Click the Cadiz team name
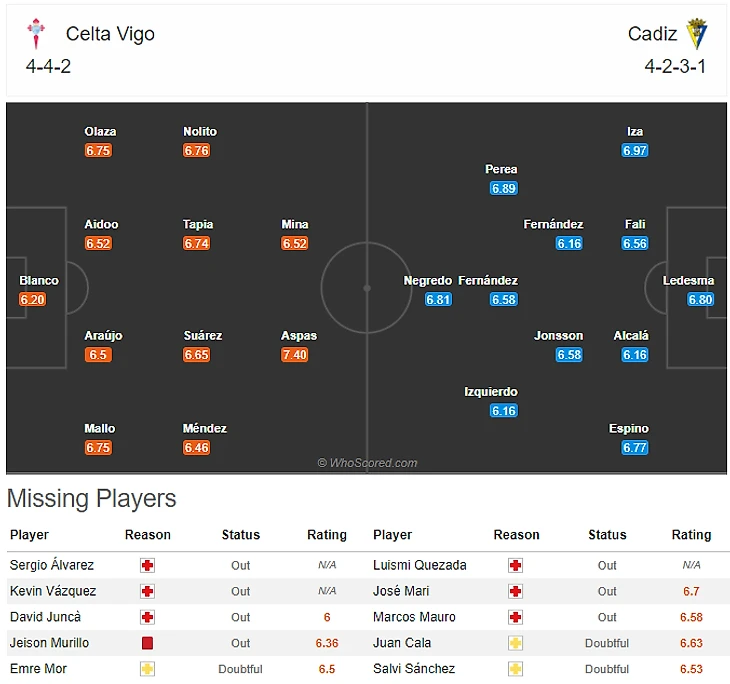Image resolution: width=730 pixels, height=684 pixels. click(652, 34)
